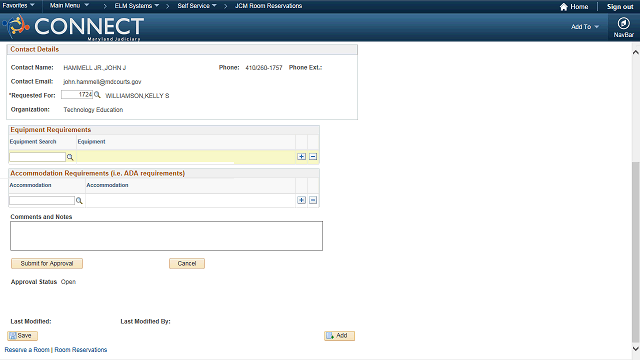The height and width of the screenshot is (360, 640).
Task: Open the Accommodation lookup magnifier
Action: pos(79,200)
